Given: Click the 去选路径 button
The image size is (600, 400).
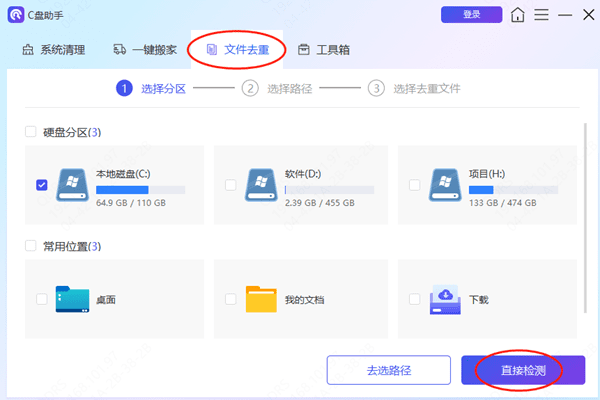Looking at the screenshot, I should coord(388,370).
